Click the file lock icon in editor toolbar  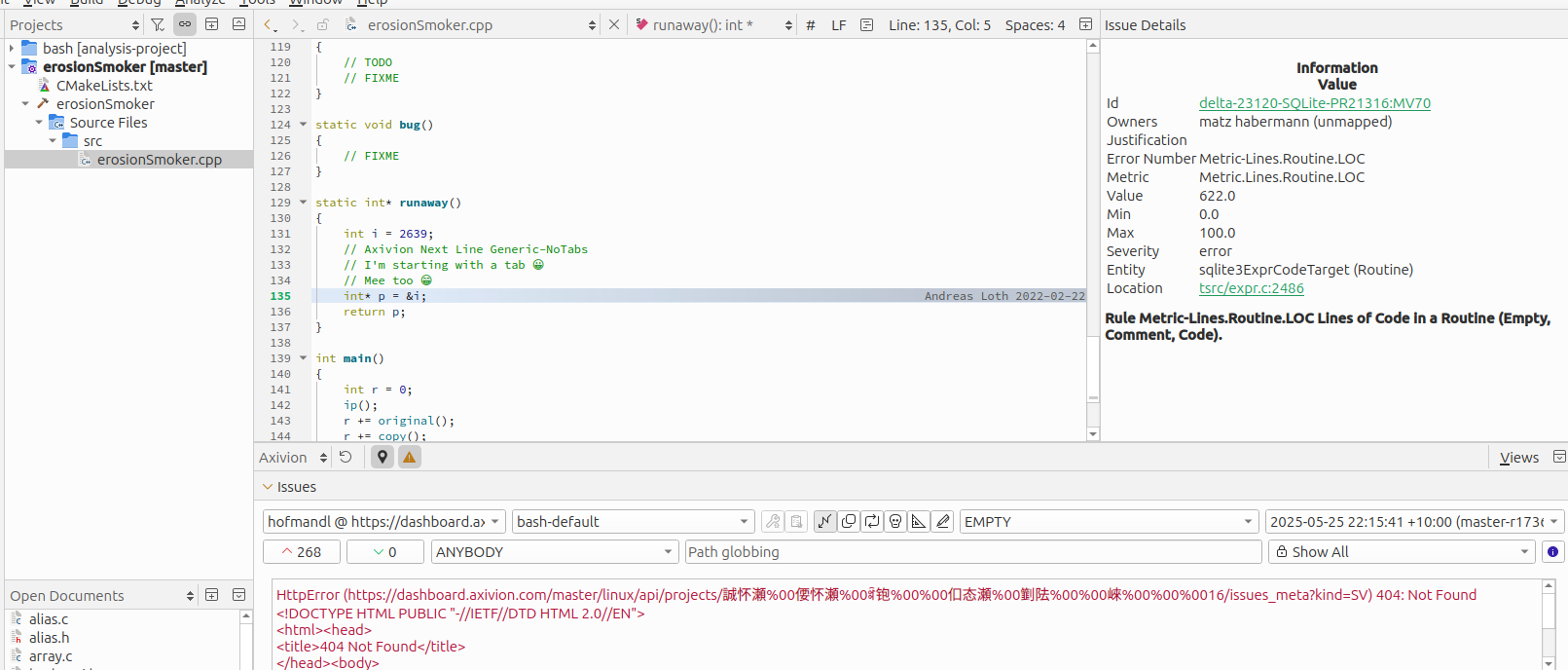pyautogui.click(x=323, y=25)
